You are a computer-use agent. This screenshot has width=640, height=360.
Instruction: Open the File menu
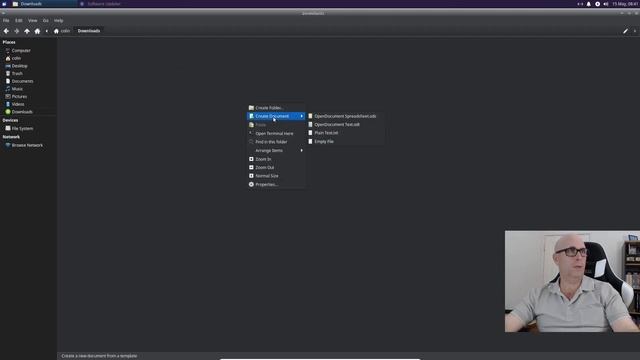pyautogui.click(x=6, y=20)
